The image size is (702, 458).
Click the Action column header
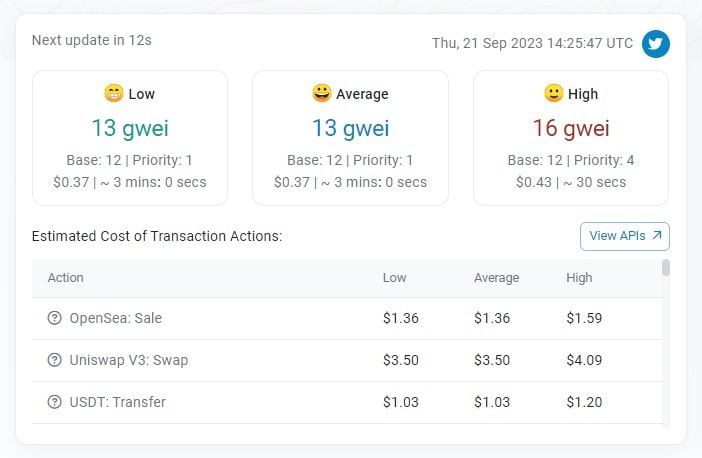click(66, 277)
